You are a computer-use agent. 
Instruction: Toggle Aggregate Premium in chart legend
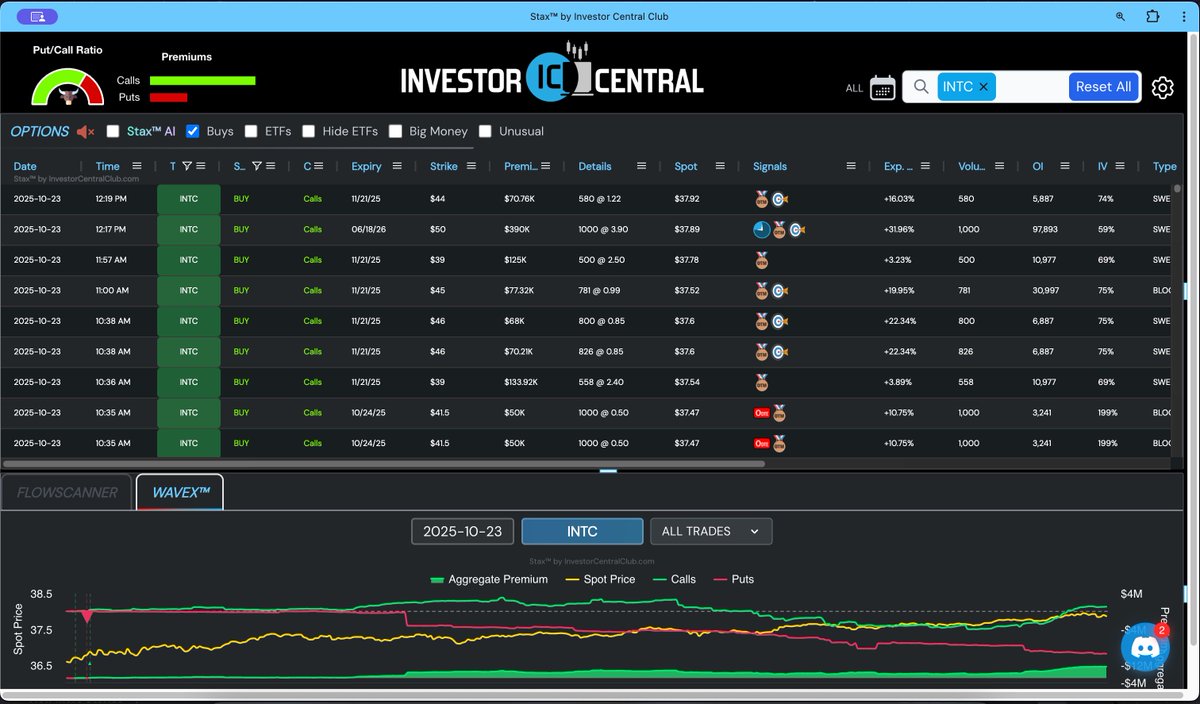point(489,579)
